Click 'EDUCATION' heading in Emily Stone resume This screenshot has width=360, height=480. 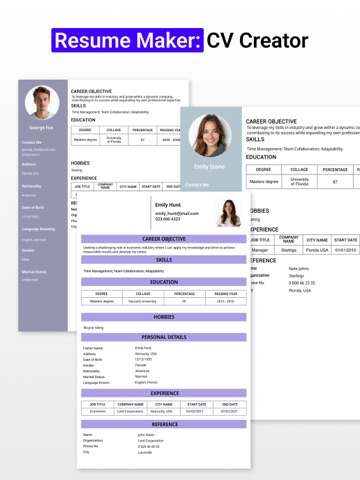coord(261,157)
